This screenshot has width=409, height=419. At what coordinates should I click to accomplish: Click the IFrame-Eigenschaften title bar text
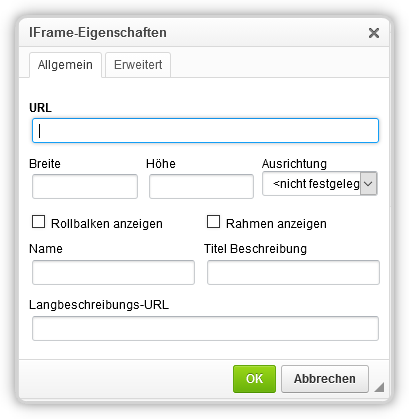pyautogui.click(x=98, y=33)
